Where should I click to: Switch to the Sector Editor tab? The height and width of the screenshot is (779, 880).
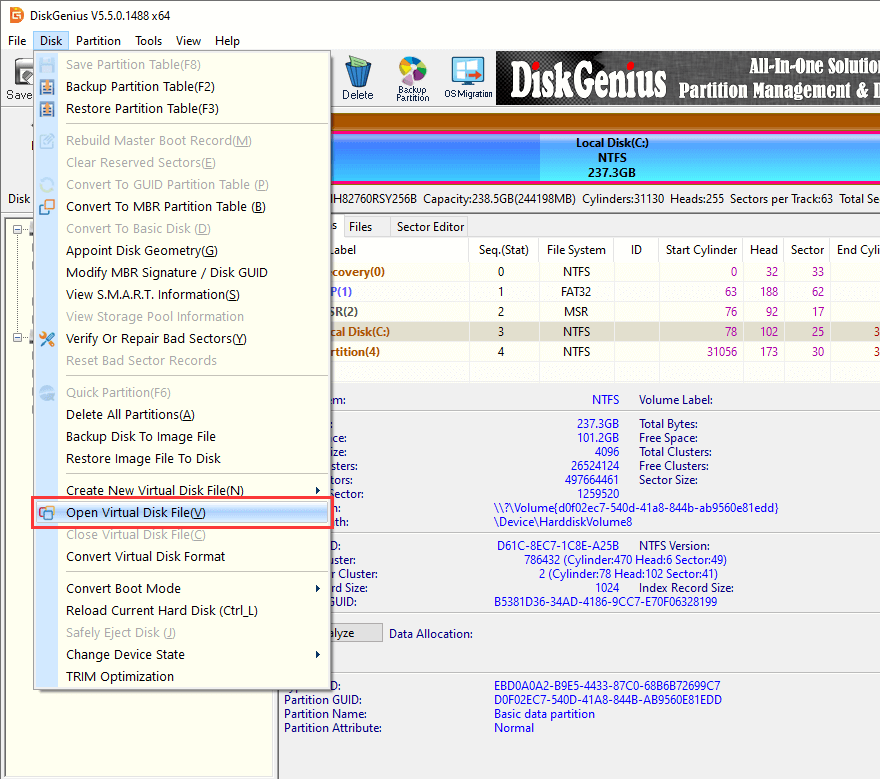coord(430,227)
